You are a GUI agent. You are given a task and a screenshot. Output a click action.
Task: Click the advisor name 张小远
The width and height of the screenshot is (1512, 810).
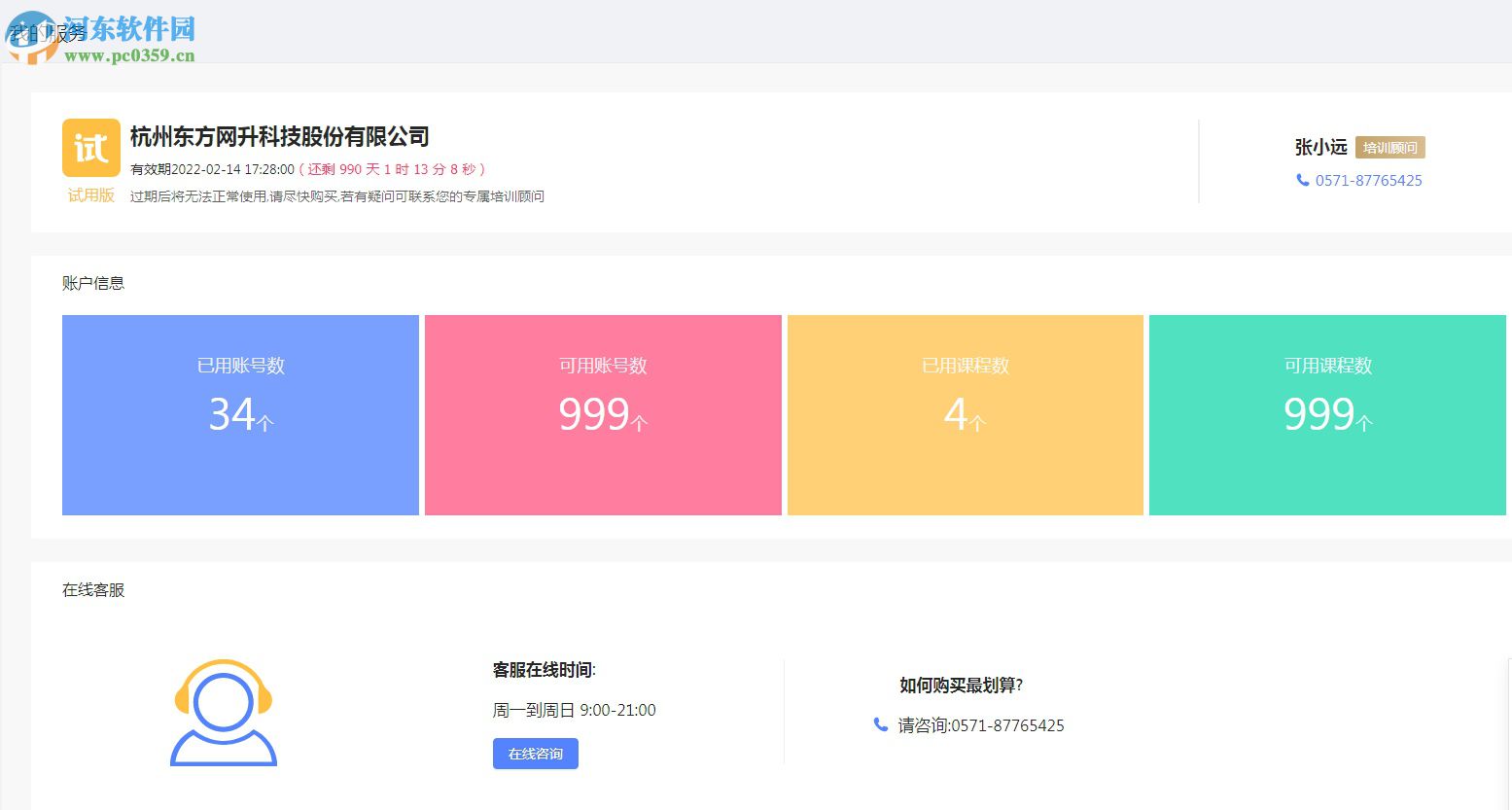1321,147
